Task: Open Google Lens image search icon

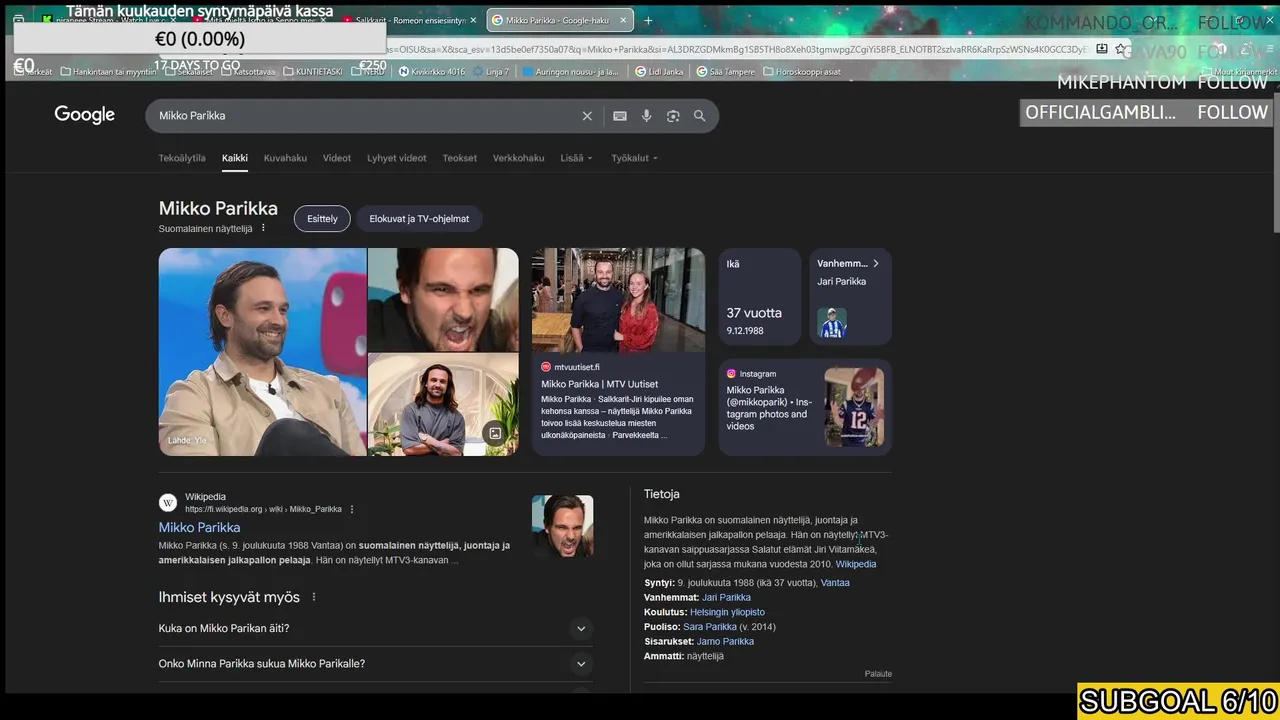Action: point(673,116)
